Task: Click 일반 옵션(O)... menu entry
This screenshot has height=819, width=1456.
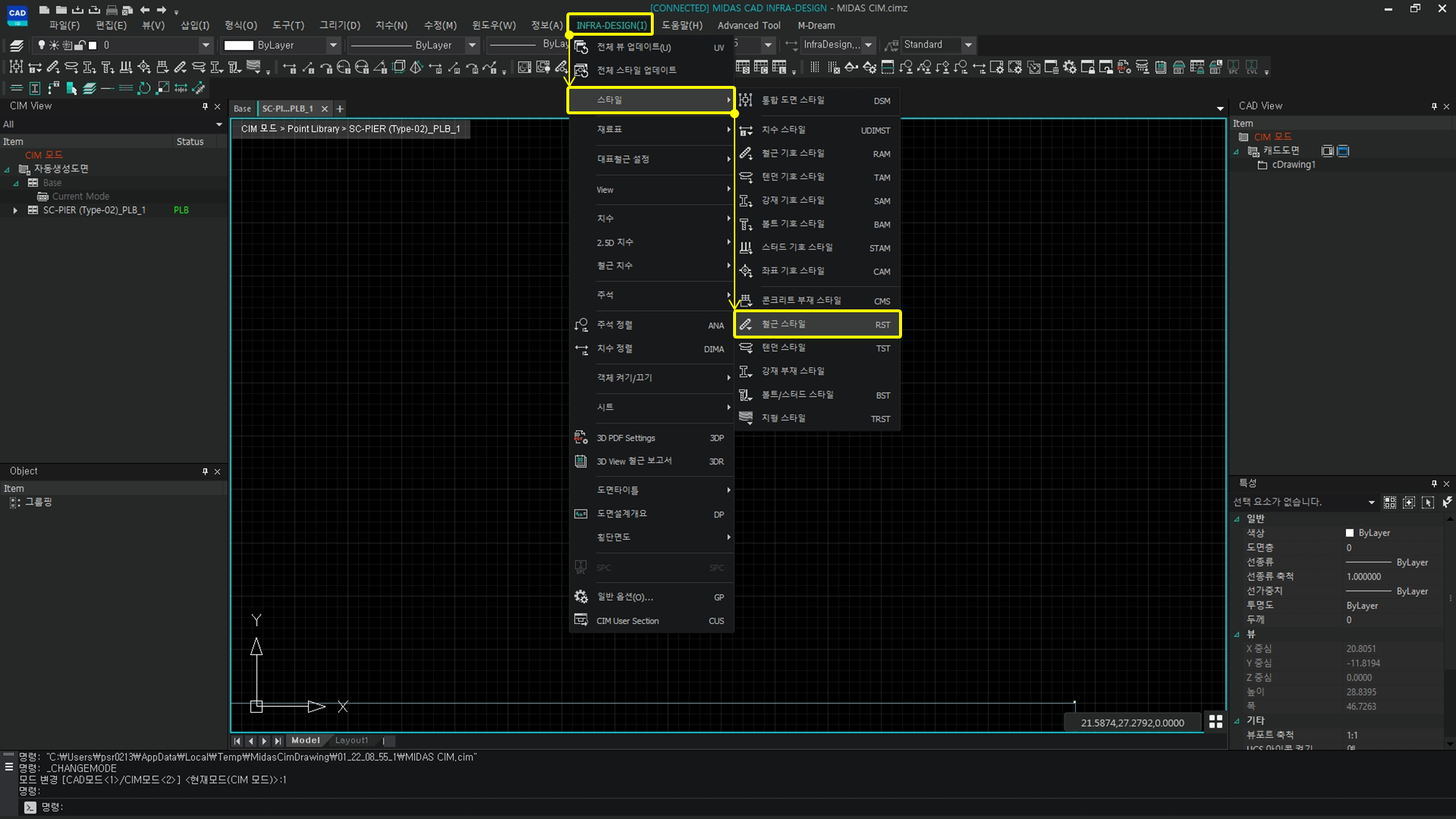Action: click(652, 597)
